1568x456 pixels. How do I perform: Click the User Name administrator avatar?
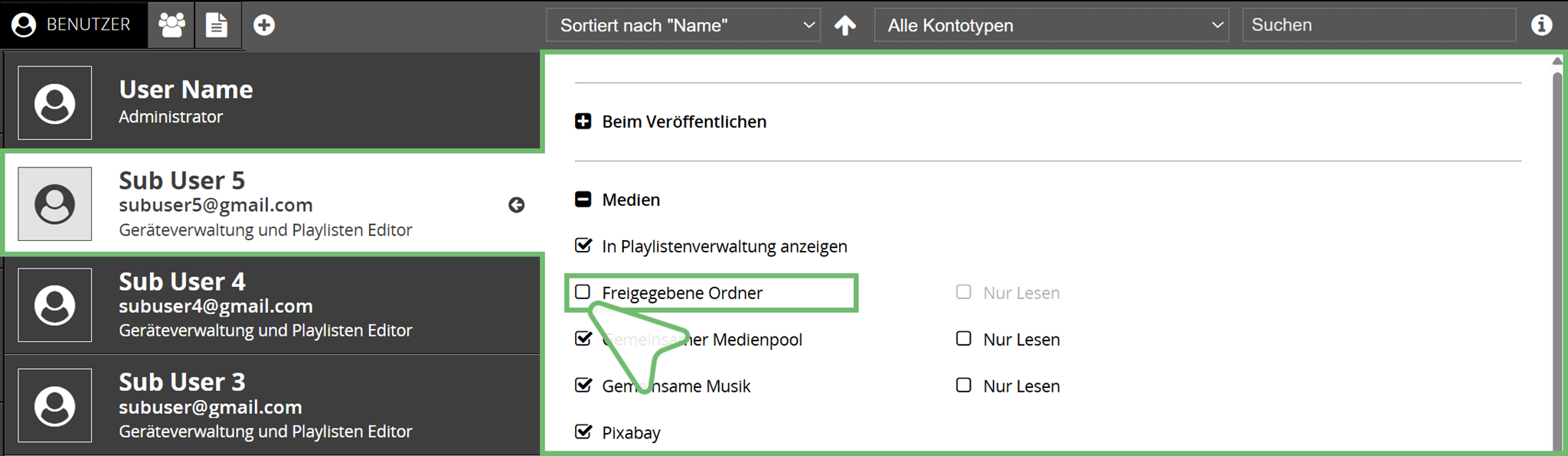click(55, 103)
